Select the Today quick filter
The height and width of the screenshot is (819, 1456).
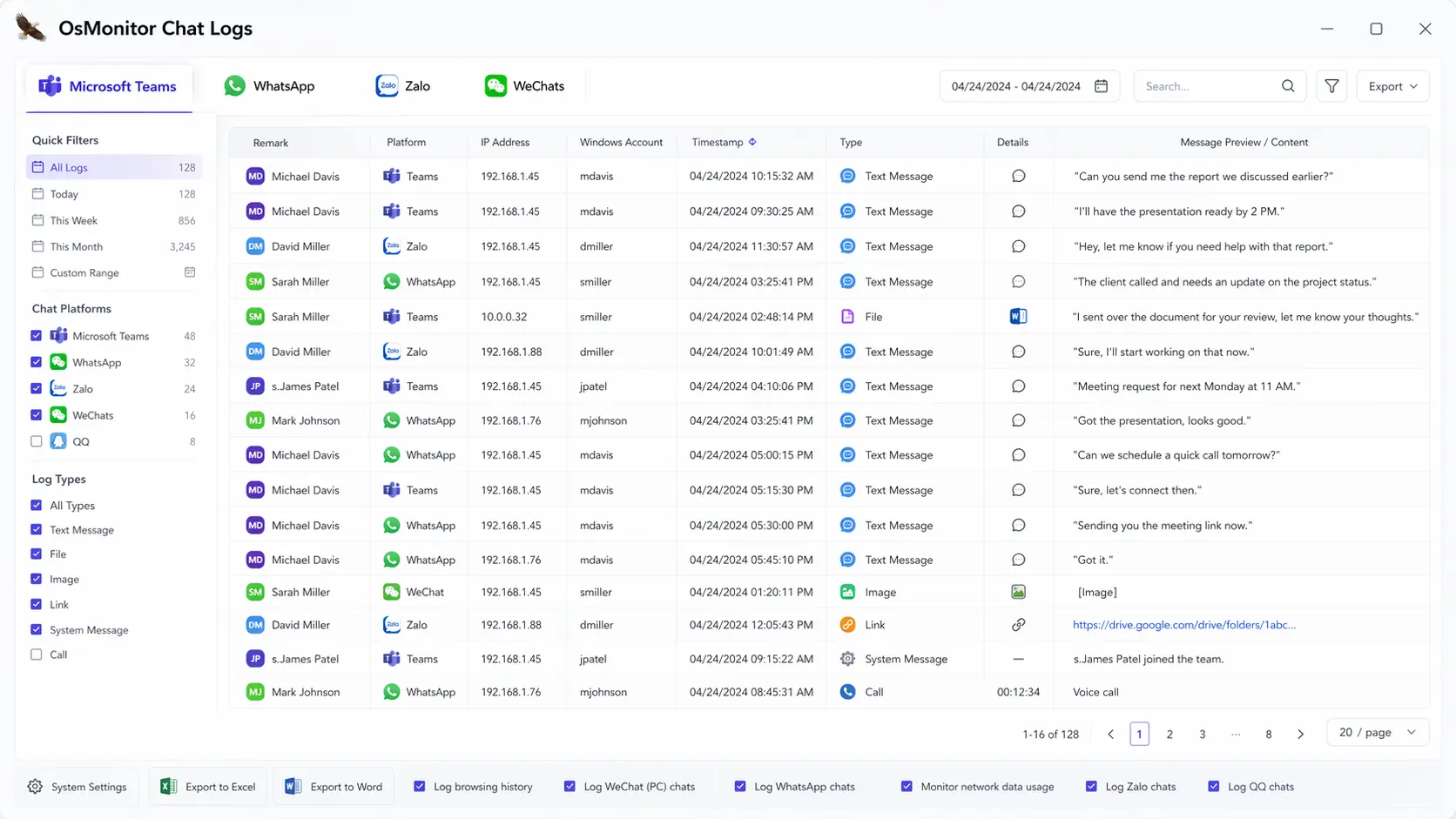[114, 194]
